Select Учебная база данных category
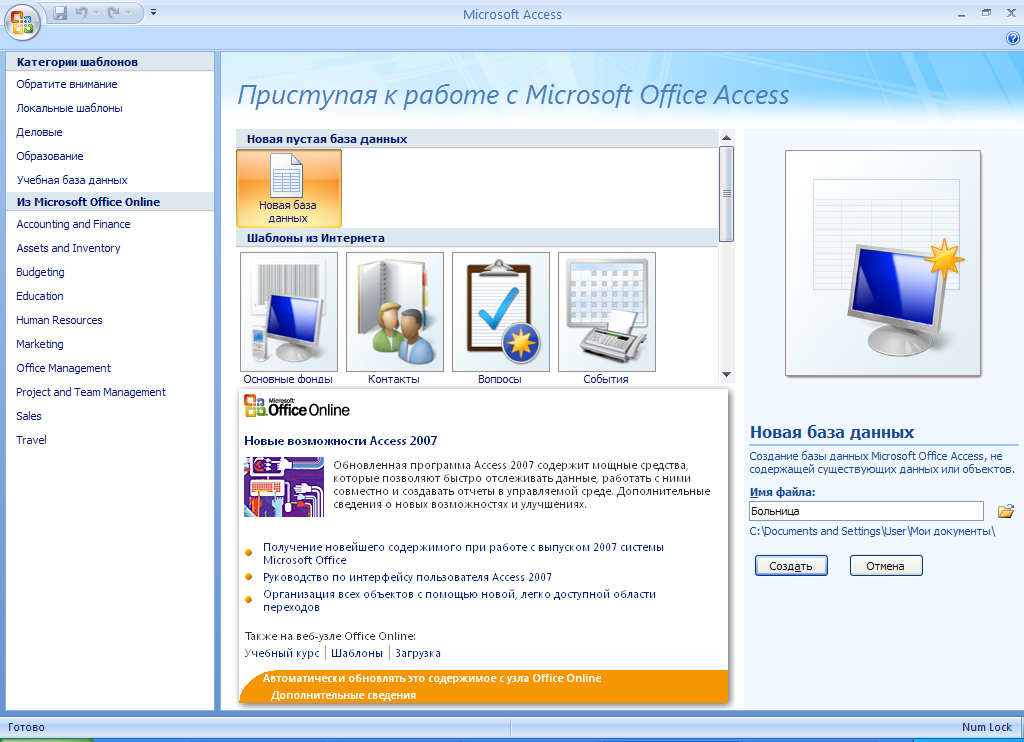1024x742 pixels. pos(72,180)
